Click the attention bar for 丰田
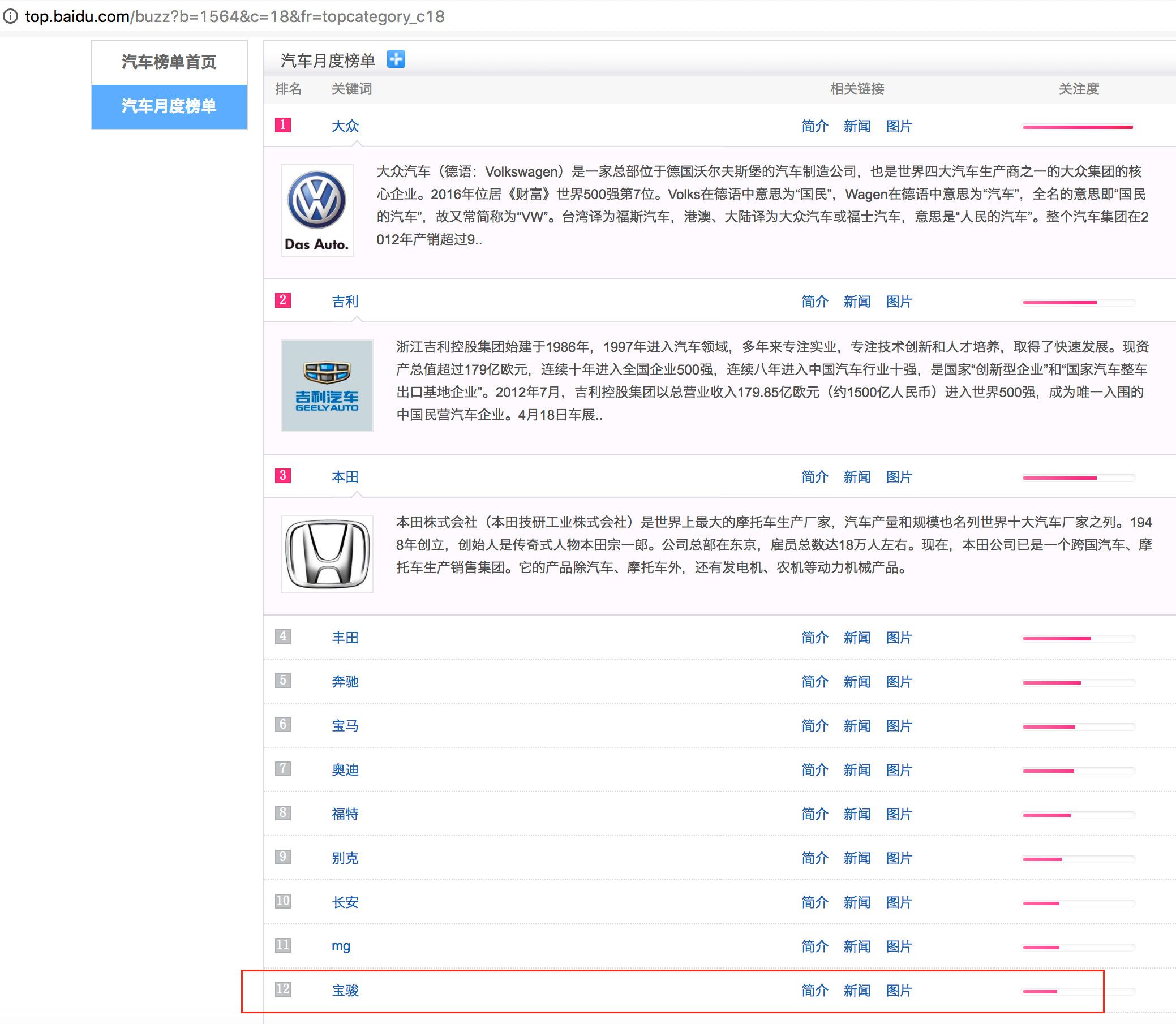 [x=1079, y=638]
